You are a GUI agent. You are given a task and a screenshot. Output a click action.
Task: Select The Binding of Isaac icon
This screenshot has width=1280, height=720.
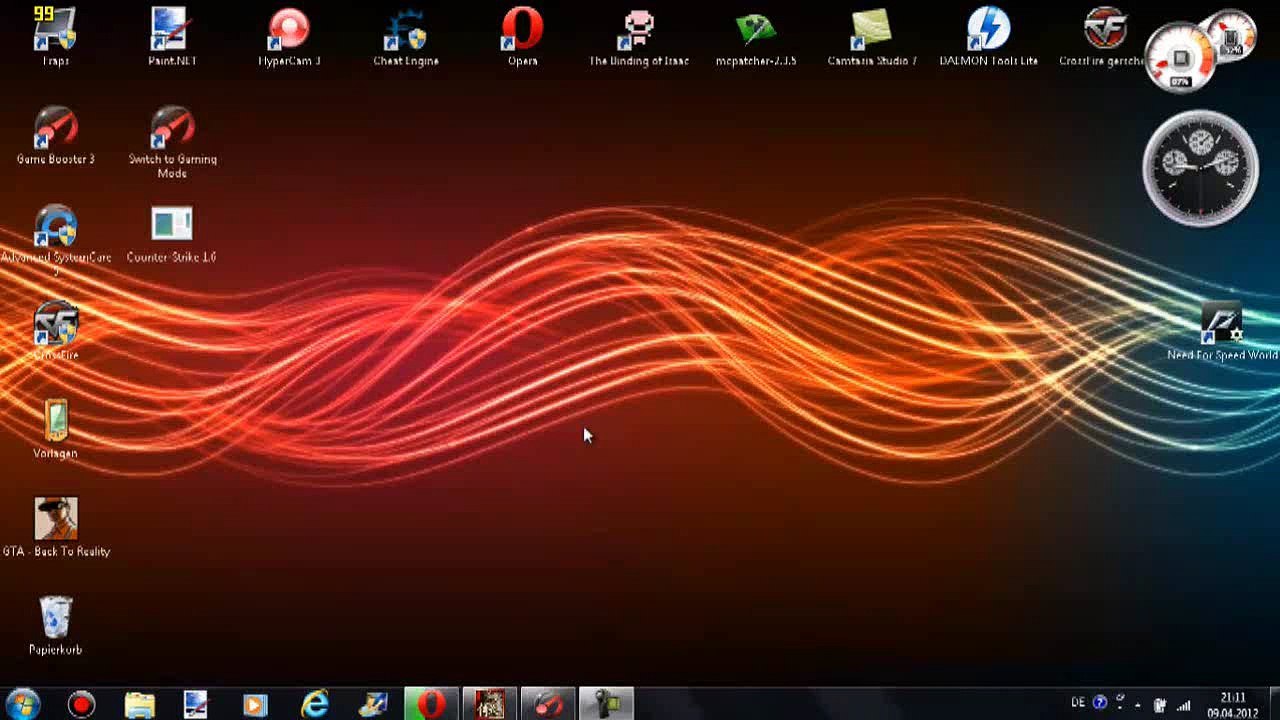[639, 37]
